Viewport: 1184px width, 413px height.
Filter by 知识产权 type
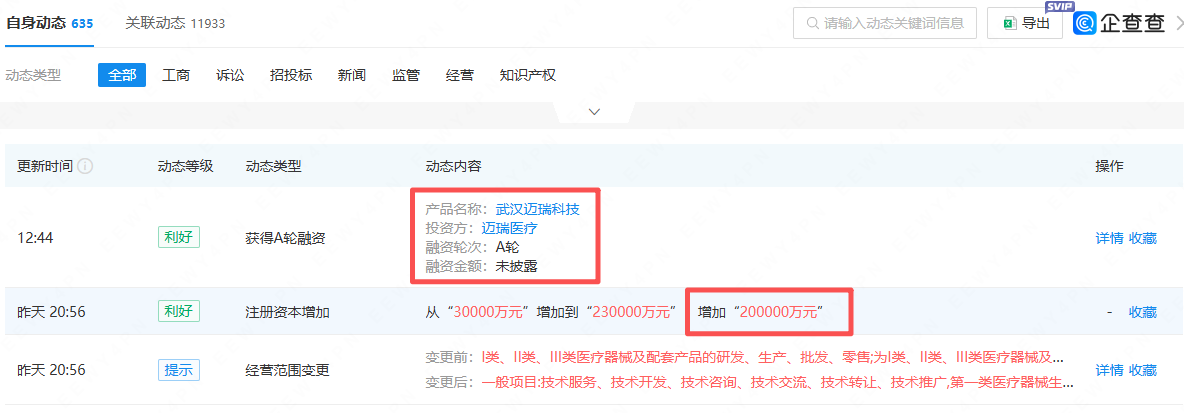pyautogui.click(x=527, y=75)
